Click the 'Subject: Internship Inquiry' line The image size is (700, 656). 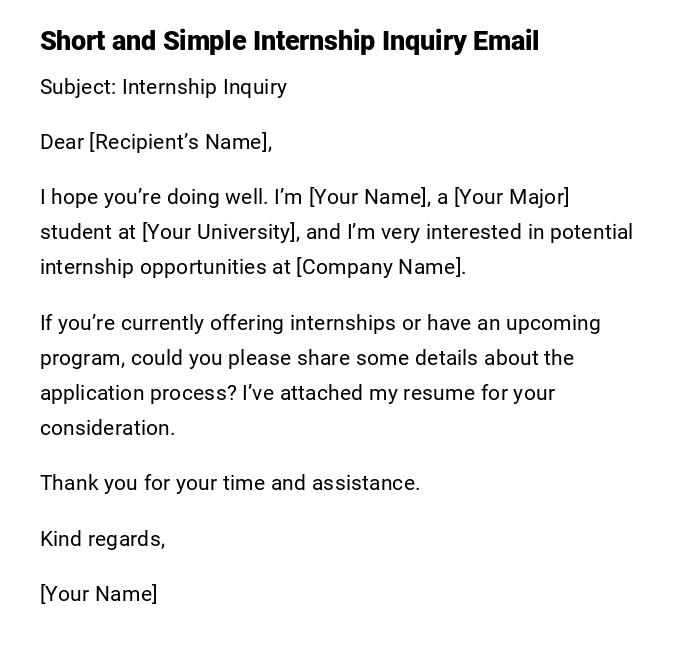click(x=163, y=87)
